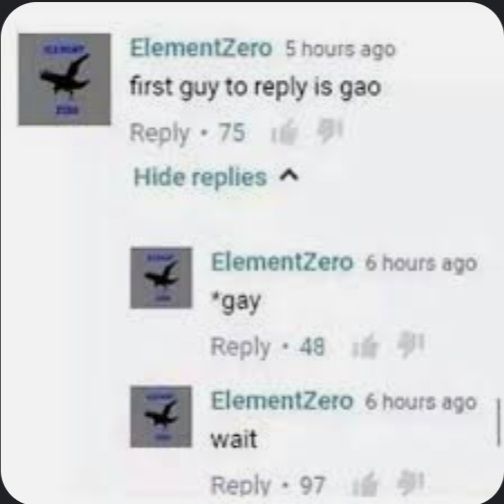Reply to the "*gay" comment

(241, 347)
